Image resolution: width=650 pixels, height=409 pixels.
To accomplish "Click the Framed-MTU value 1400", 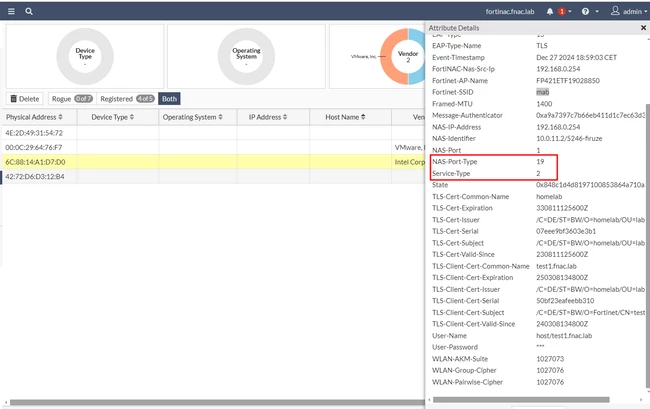I will 544,104.
